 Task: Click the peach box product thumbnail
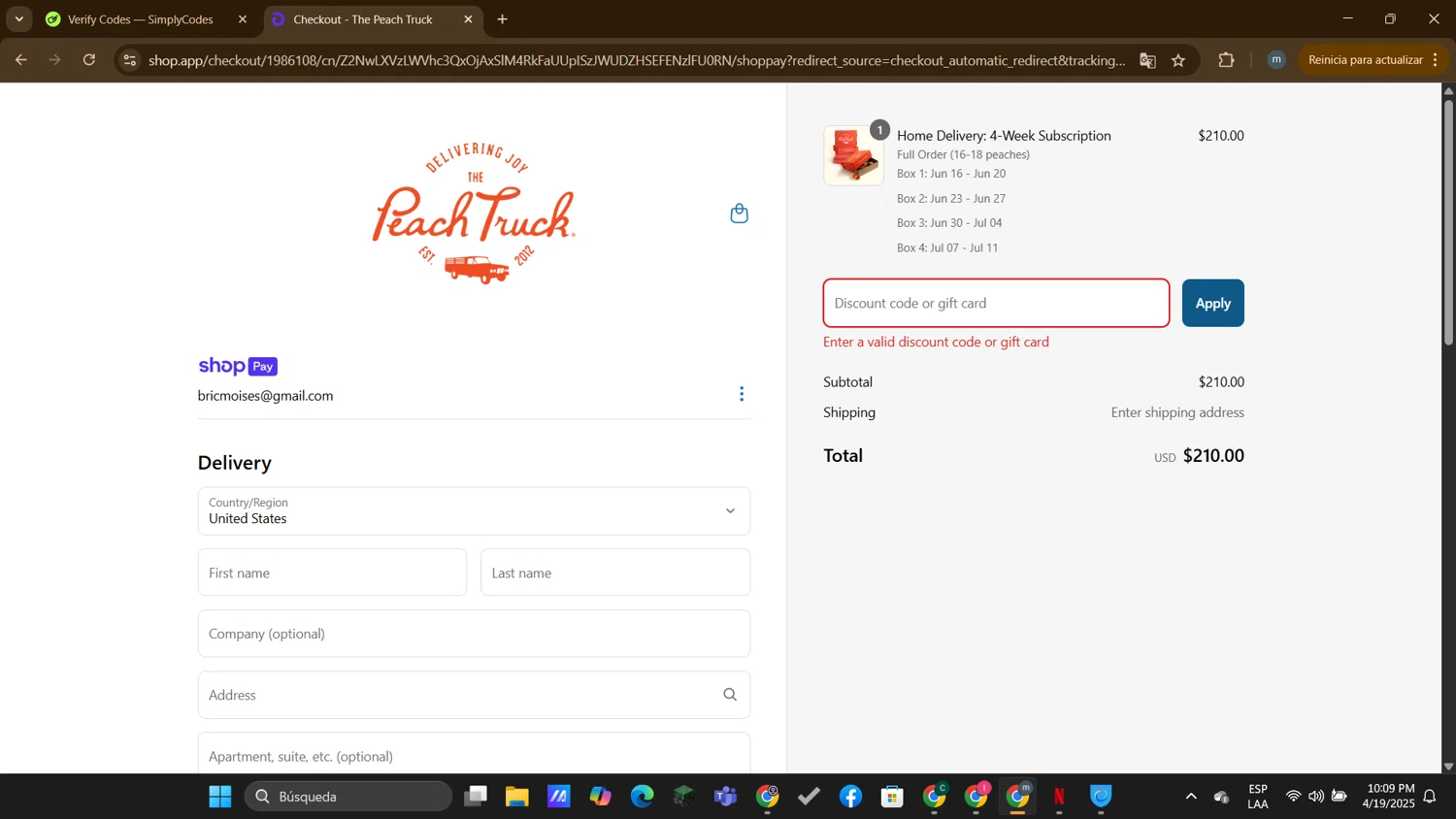853,155
